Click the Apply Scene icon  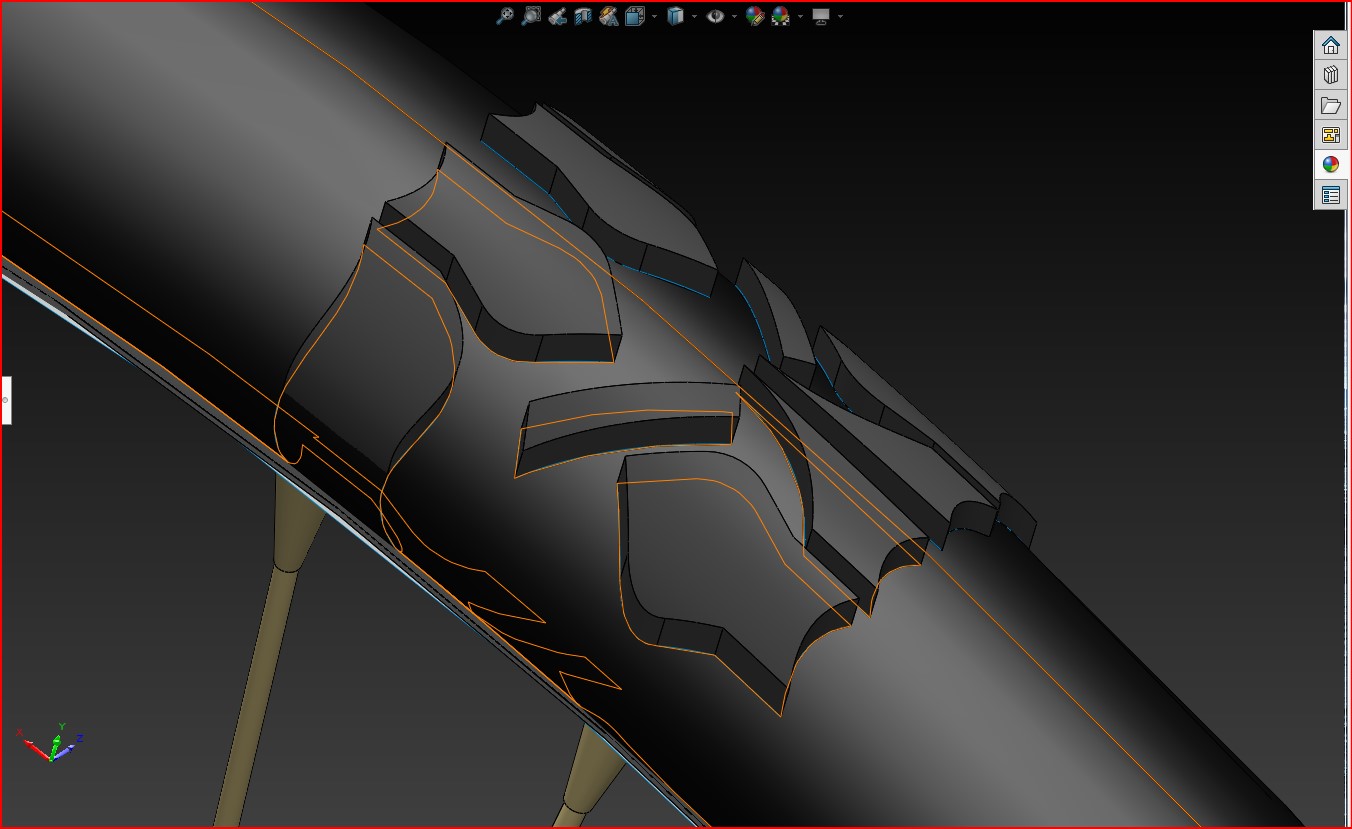tap(780, 16)
